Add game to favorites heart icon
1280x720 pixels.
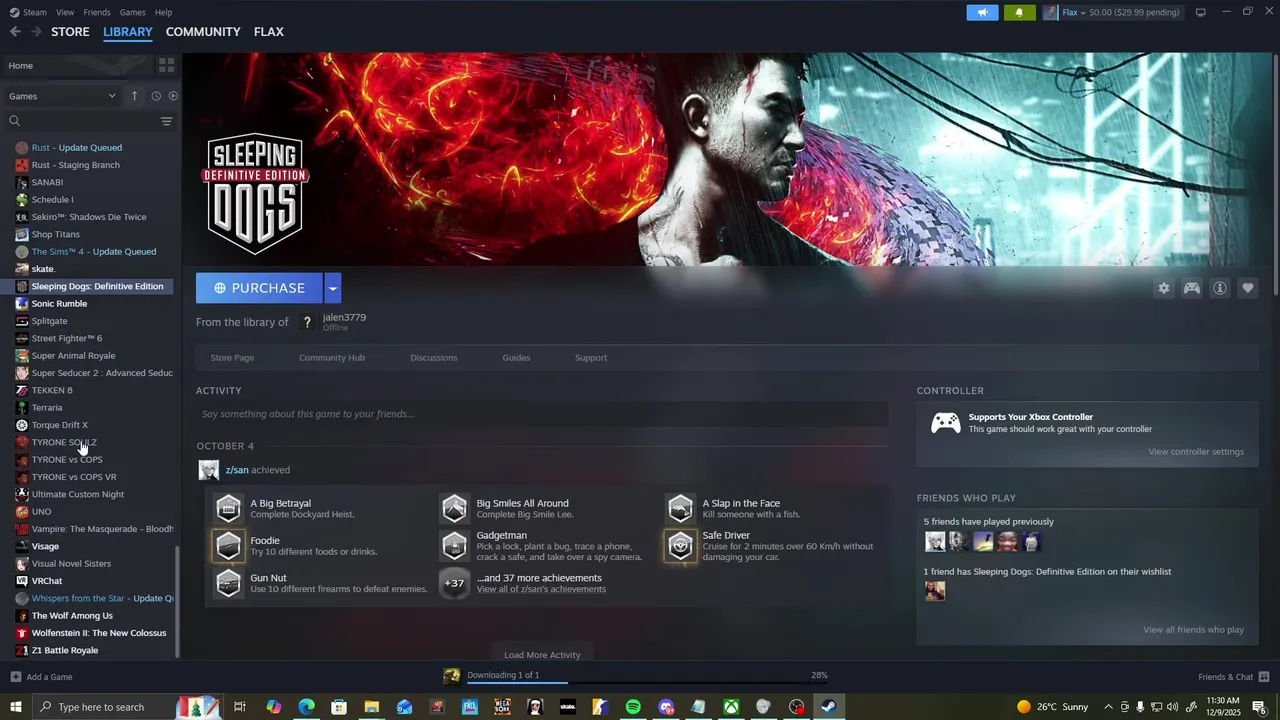click(1248, 288)
